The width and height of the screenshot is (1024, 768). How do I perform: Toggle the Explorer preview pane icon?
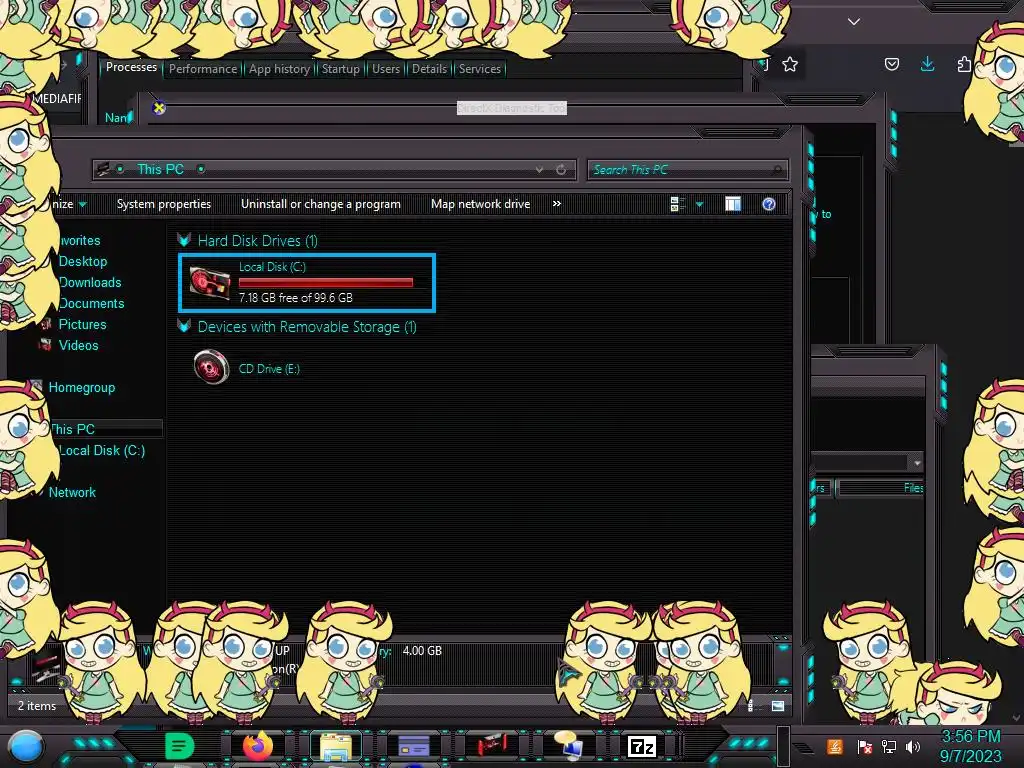click(x=733, y=204)
